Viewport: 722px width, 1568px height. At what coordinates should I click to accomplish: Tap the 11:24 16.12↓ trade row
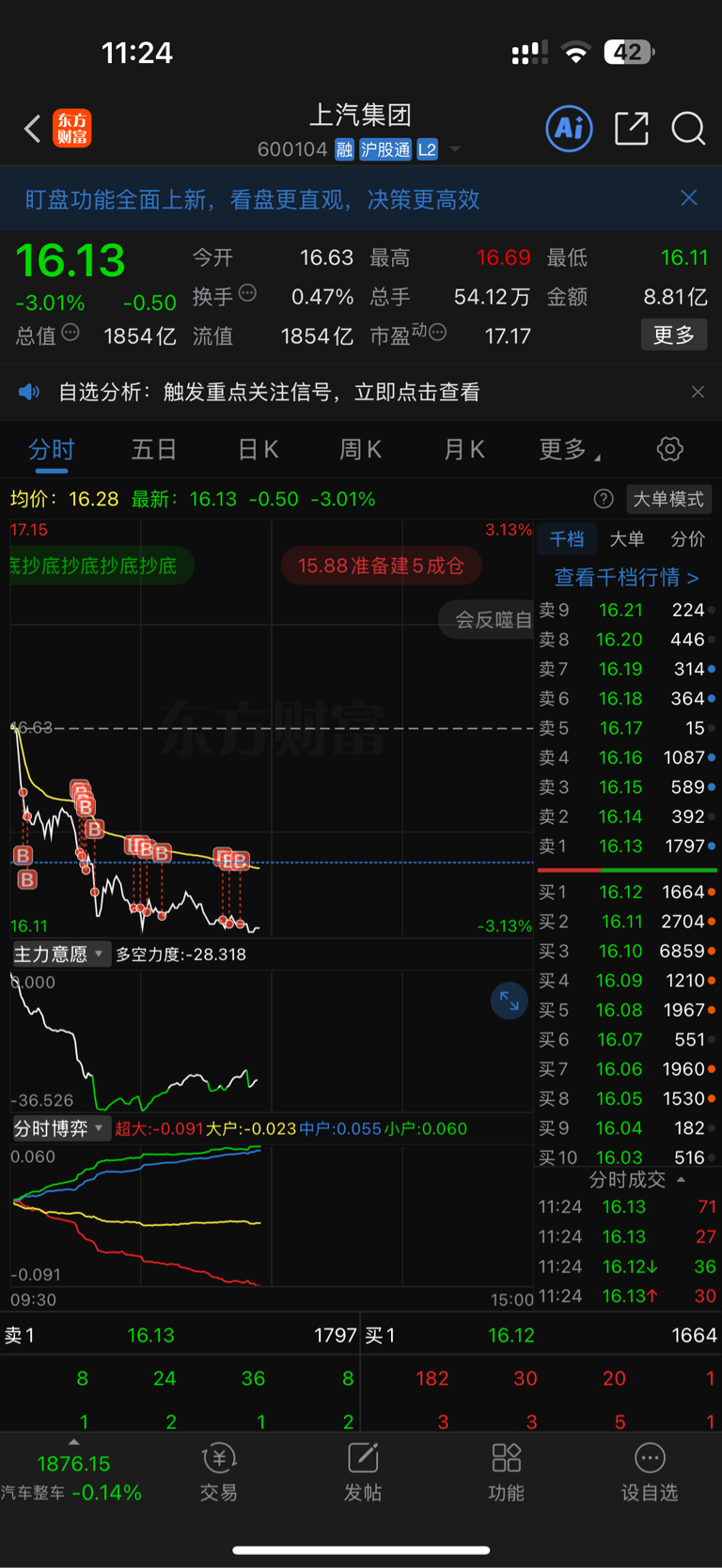click(x=627, y=1266)
